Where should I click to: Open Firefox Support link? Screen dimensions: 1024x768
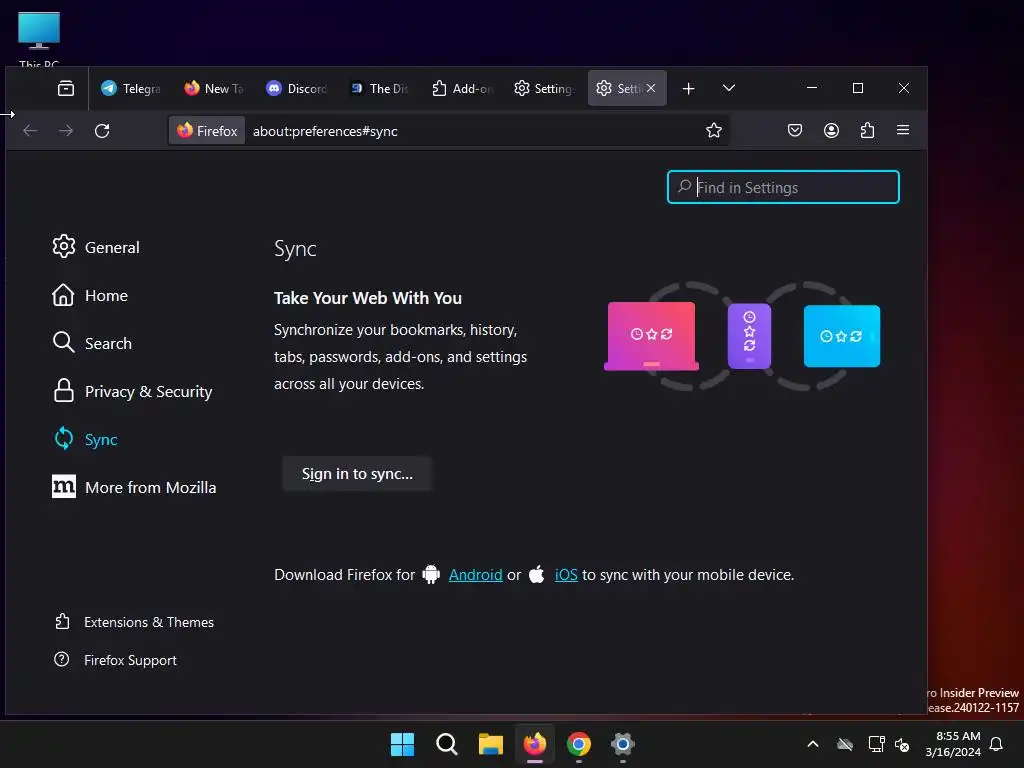[x=115, y=660]
